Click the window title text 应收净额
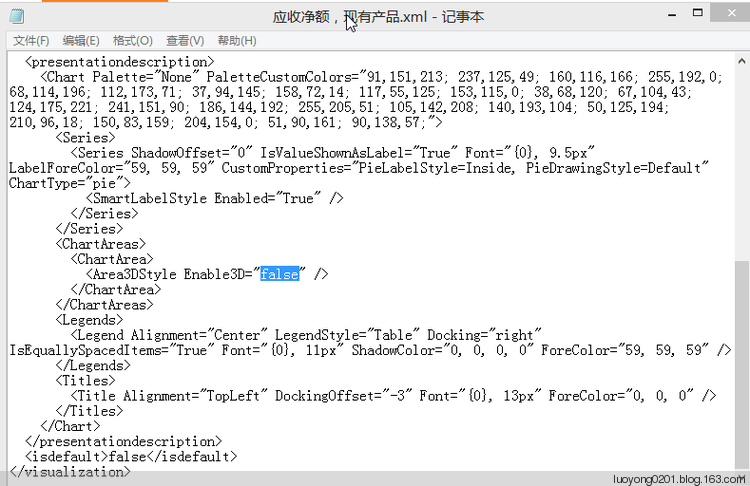Screen dimensions: 750x486 [301, 17]
